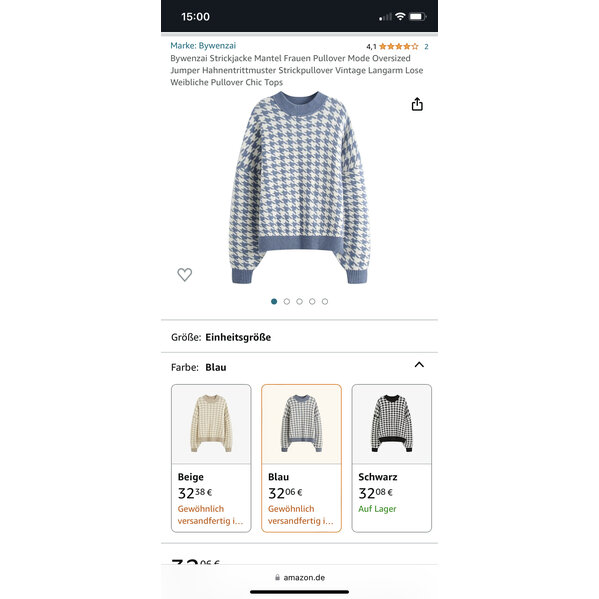Open the Marke: Bywenzai brand link
Viewport: 599px width, 599px height.
point(203,45)
